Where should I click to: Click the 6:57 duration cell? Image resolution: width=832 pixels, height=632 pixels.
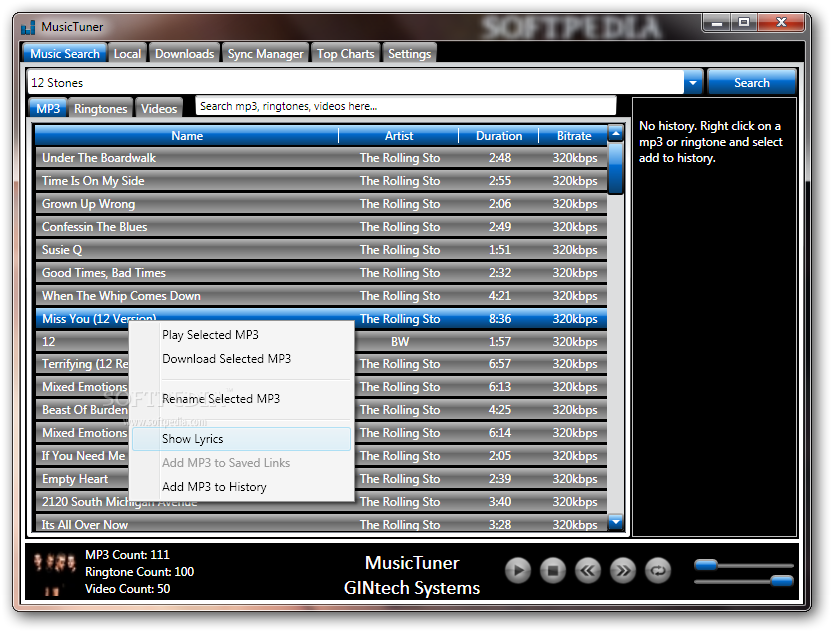pyautogui.click(x=500, y=364)
